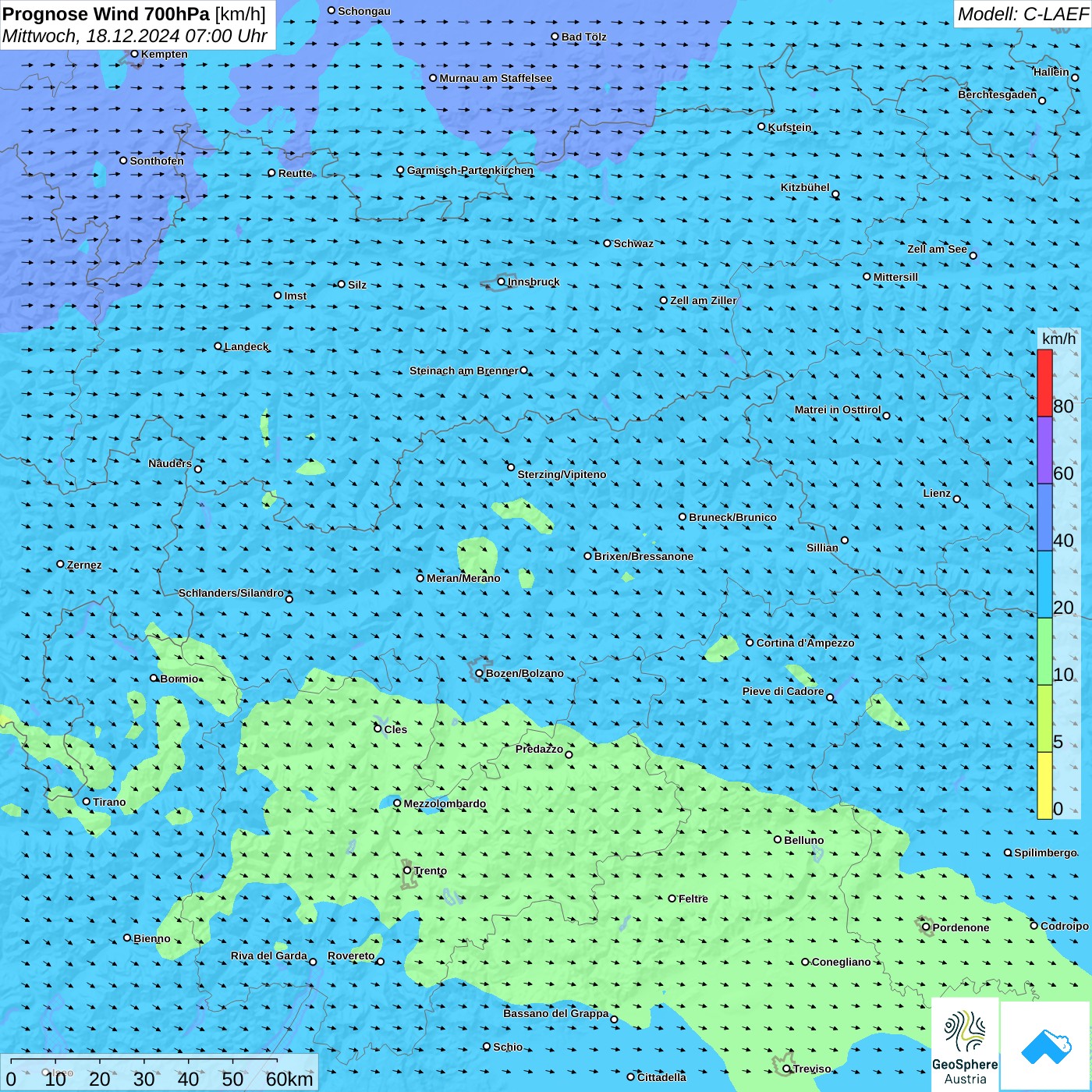Click the Schwaz label

click(633, 243)
